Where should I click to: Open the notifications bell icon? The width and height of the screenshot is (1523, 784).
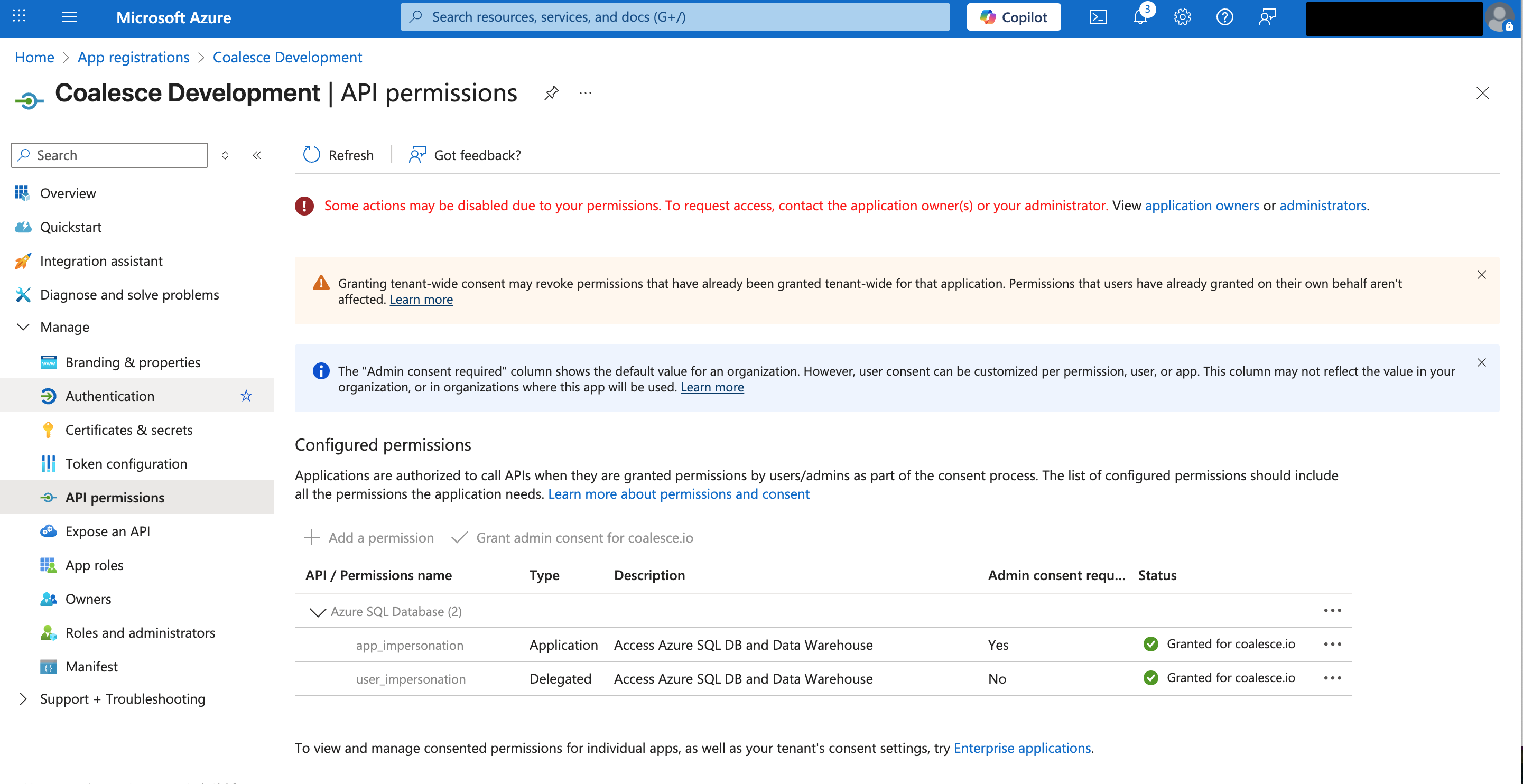click(x=1140, y=17)
